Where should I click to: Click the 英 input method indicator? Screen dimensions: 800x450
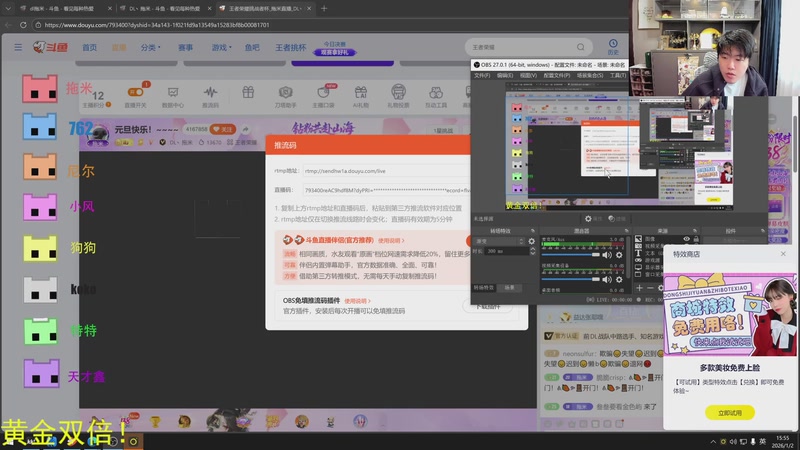[x=763, y=441]
